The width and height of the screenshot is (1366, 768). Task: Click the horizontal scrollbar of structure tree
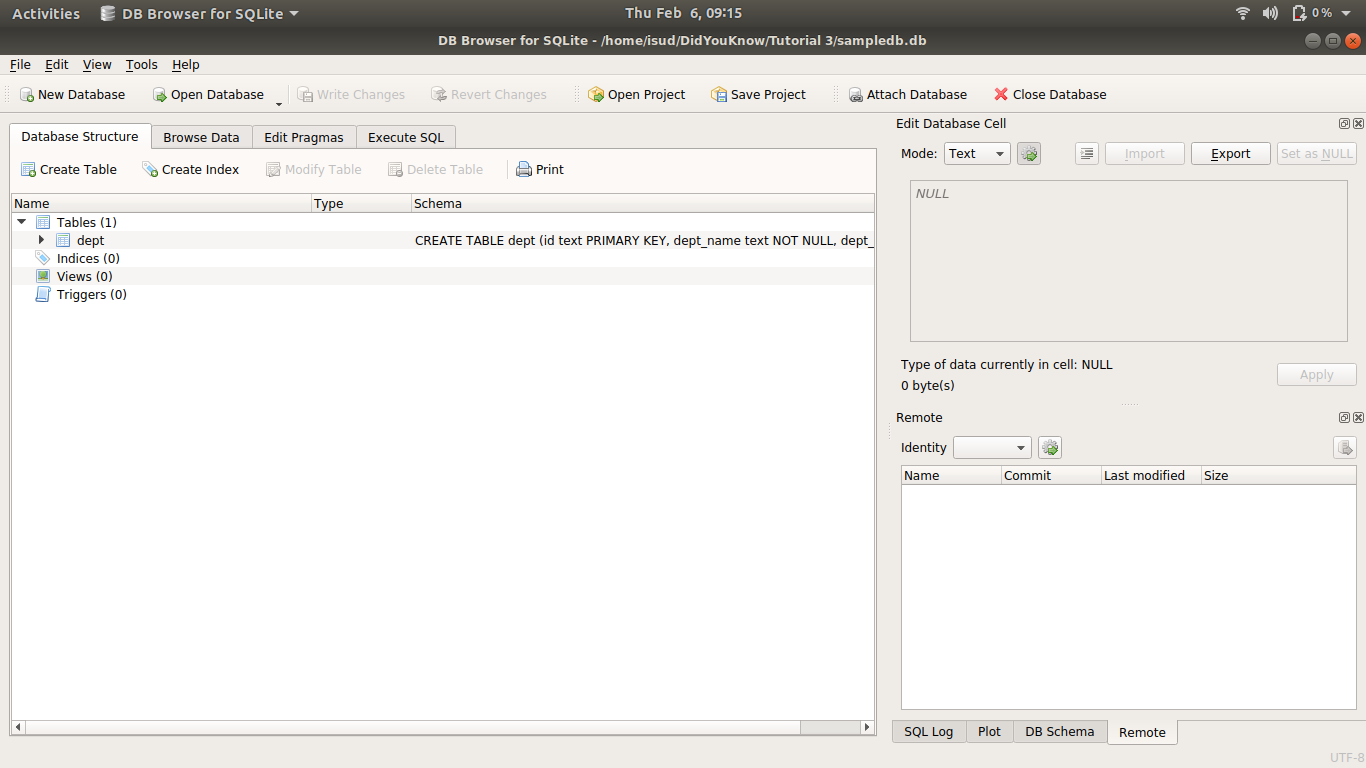coord(413,727)
